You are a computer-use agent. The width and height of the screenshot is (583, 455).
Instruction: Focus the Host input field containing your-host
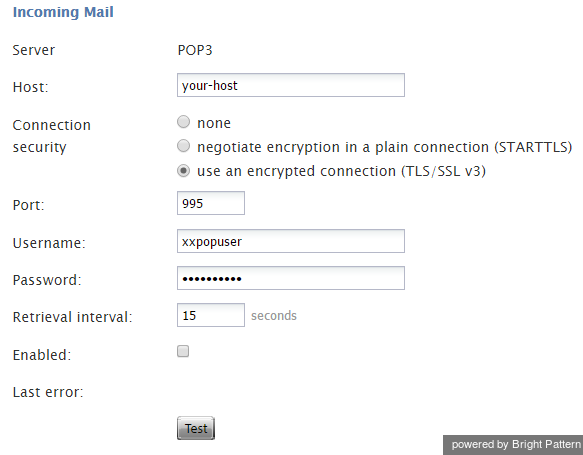(291, 85)
